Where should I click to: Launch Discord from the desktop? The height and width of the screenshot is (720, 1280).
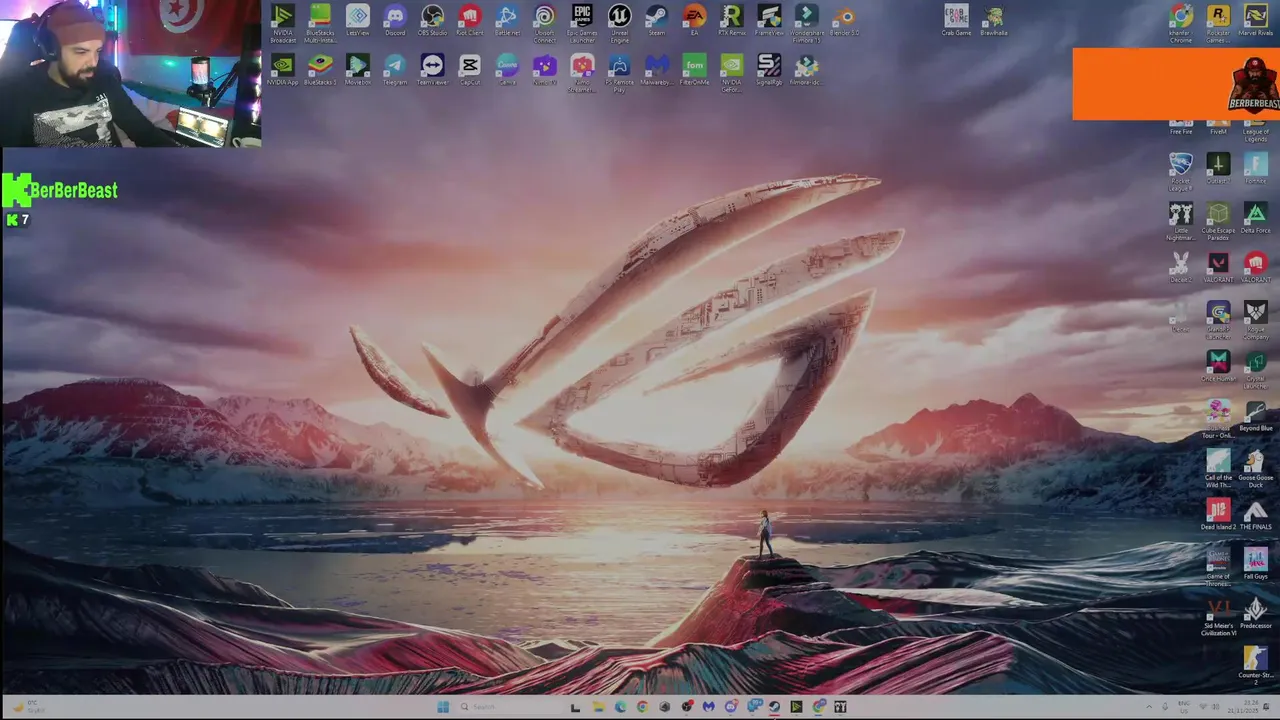[395, 21]
